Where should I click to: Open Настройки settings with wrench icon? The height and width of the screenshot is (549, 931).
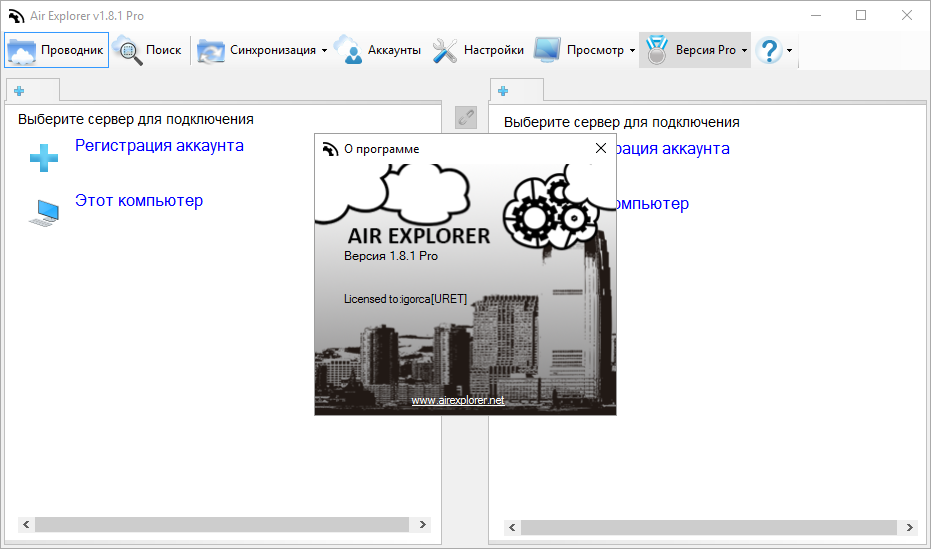478,50
